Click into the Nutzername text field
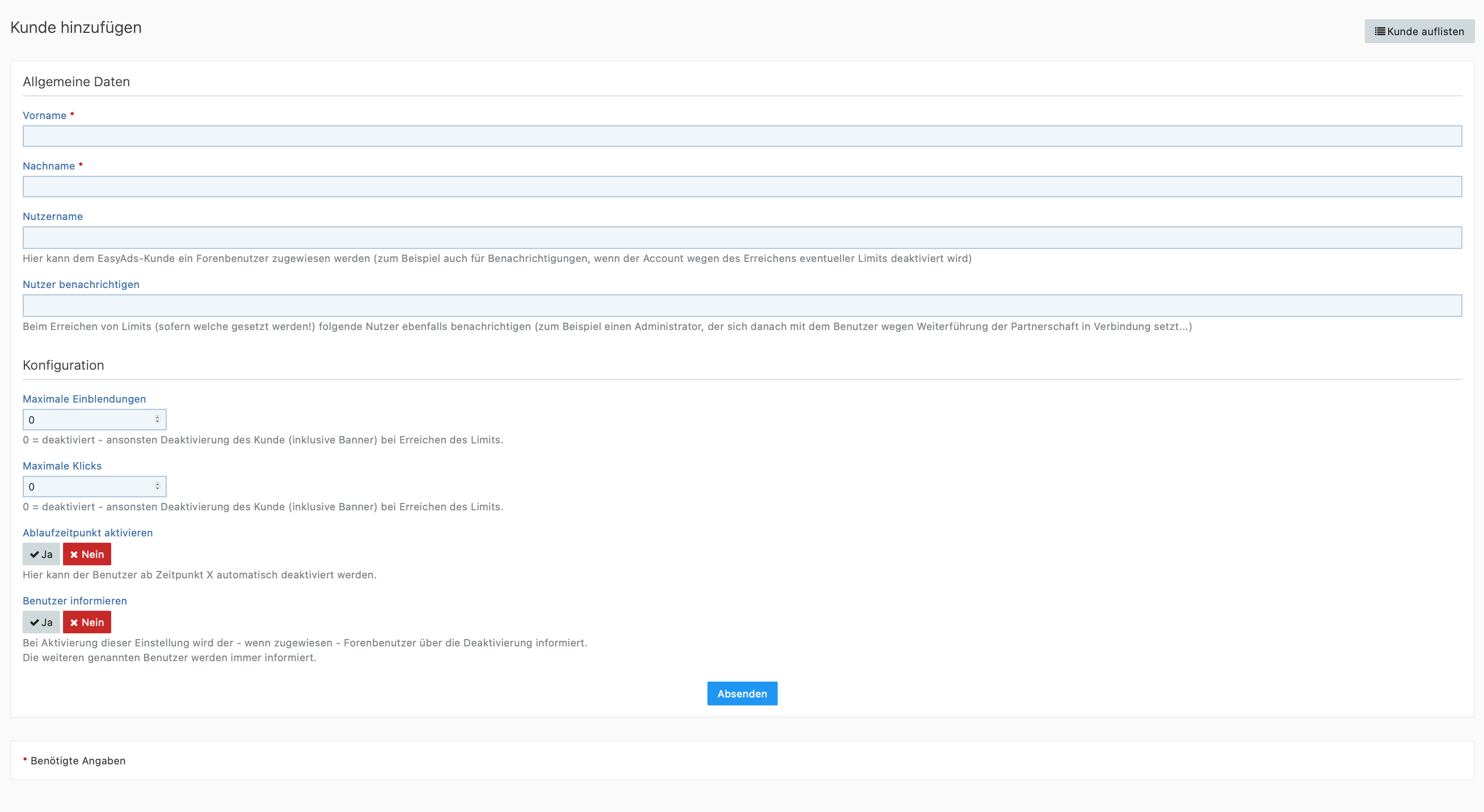 [742, 237]
